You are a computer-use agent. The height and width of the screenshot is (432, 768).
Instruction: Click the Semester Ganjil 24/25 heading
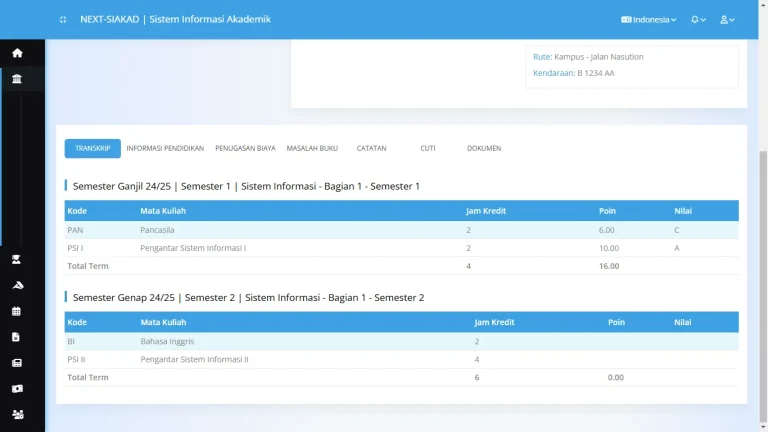pyautogui.click(x=246, y=186)
